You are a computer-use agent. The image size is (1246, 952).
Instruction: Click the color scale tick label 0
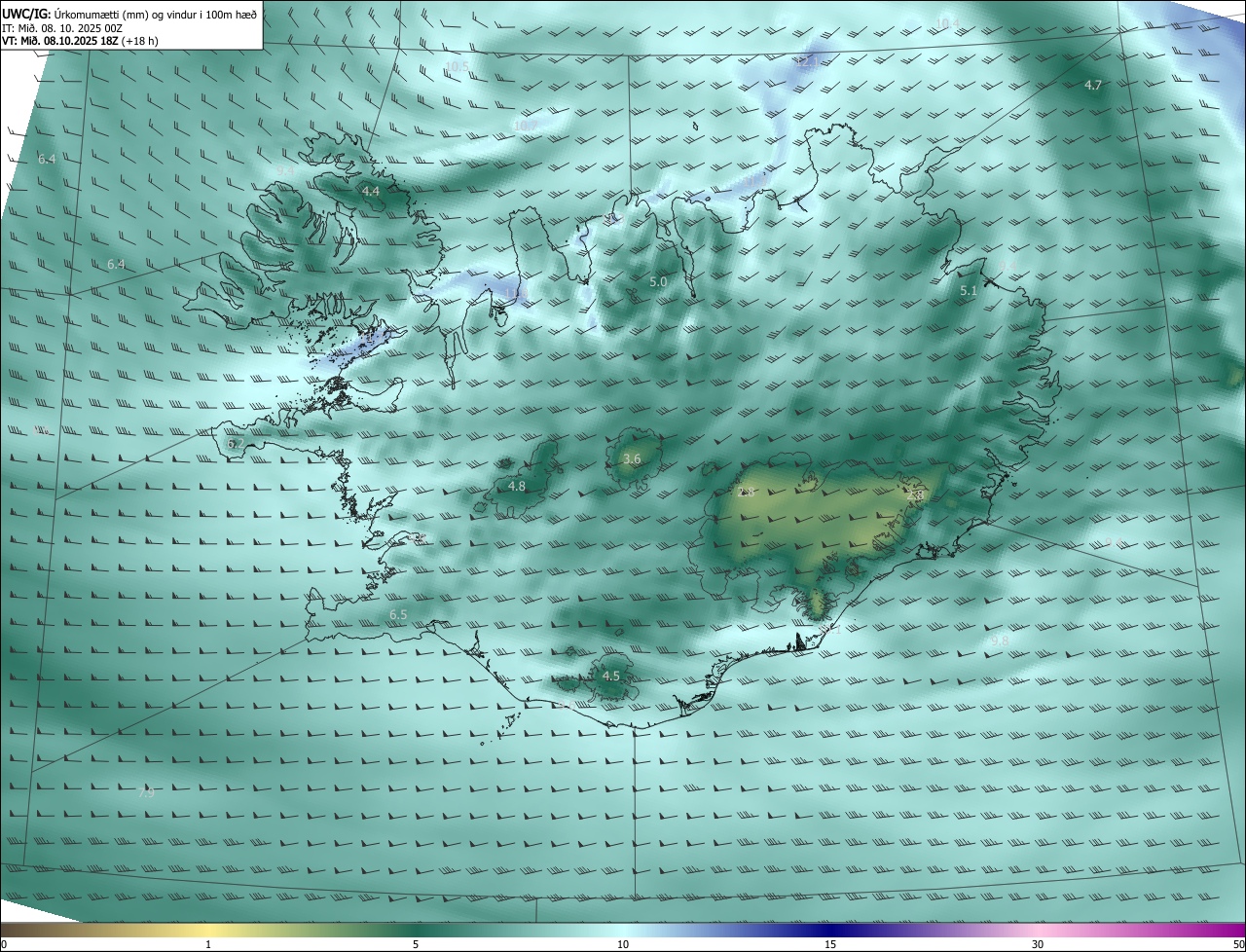4,944
